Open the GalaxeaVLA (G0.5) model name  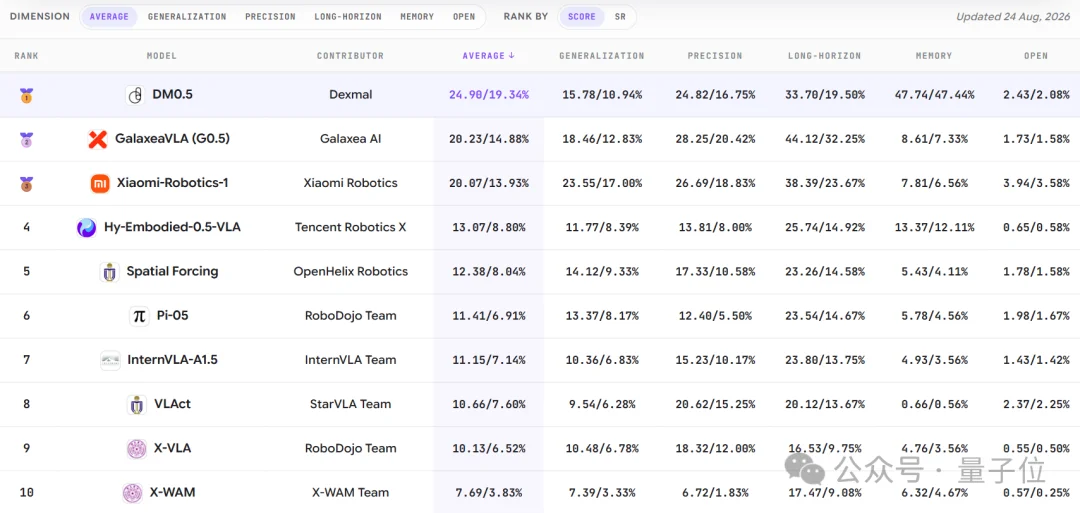pyautogui.click(x=173, y=139)
